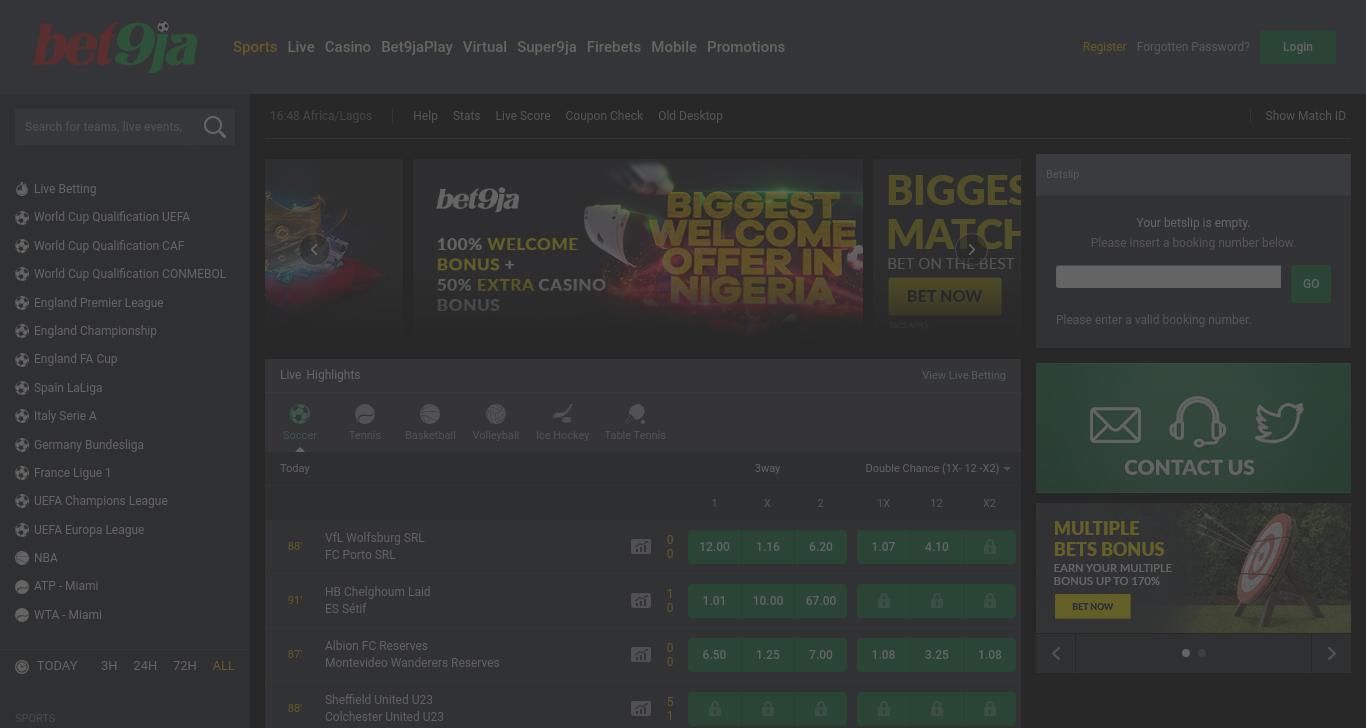Select the 24H time filter
Viewport: 1366px width, 728px height.
[145, 666]
